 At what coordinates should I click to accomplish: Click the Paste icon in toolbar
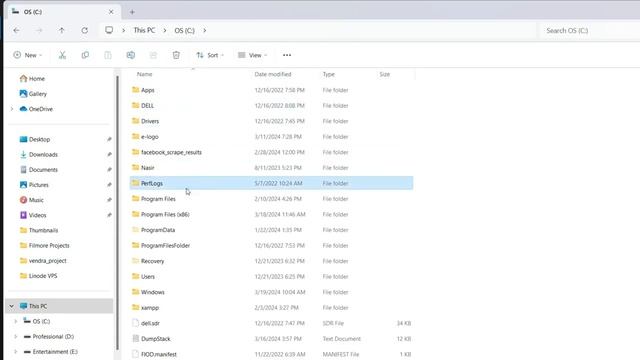tap(108, 55)
